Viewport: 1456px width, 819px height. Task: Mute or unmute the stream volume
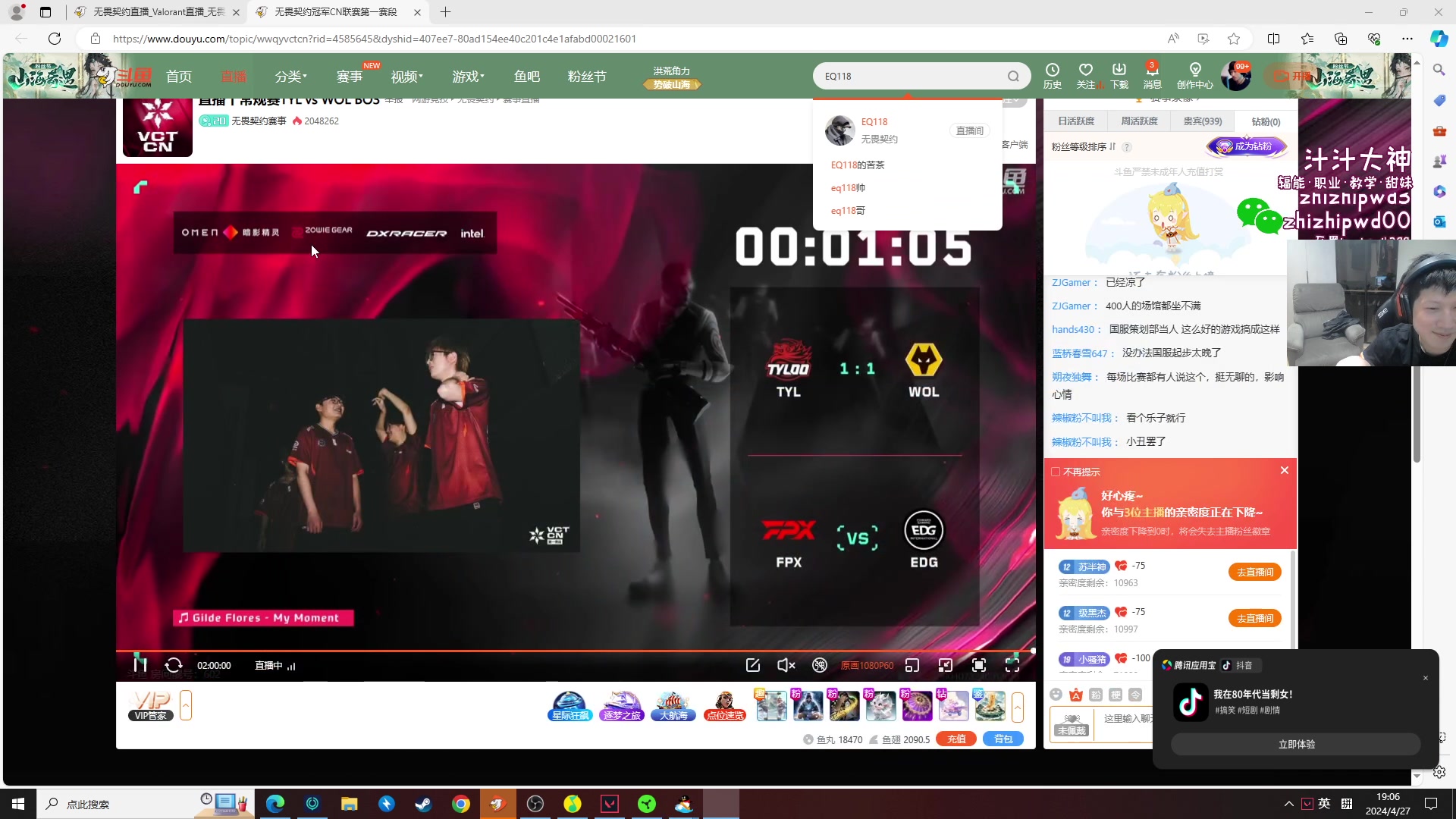pyautogui.click(x=786, y=665)
